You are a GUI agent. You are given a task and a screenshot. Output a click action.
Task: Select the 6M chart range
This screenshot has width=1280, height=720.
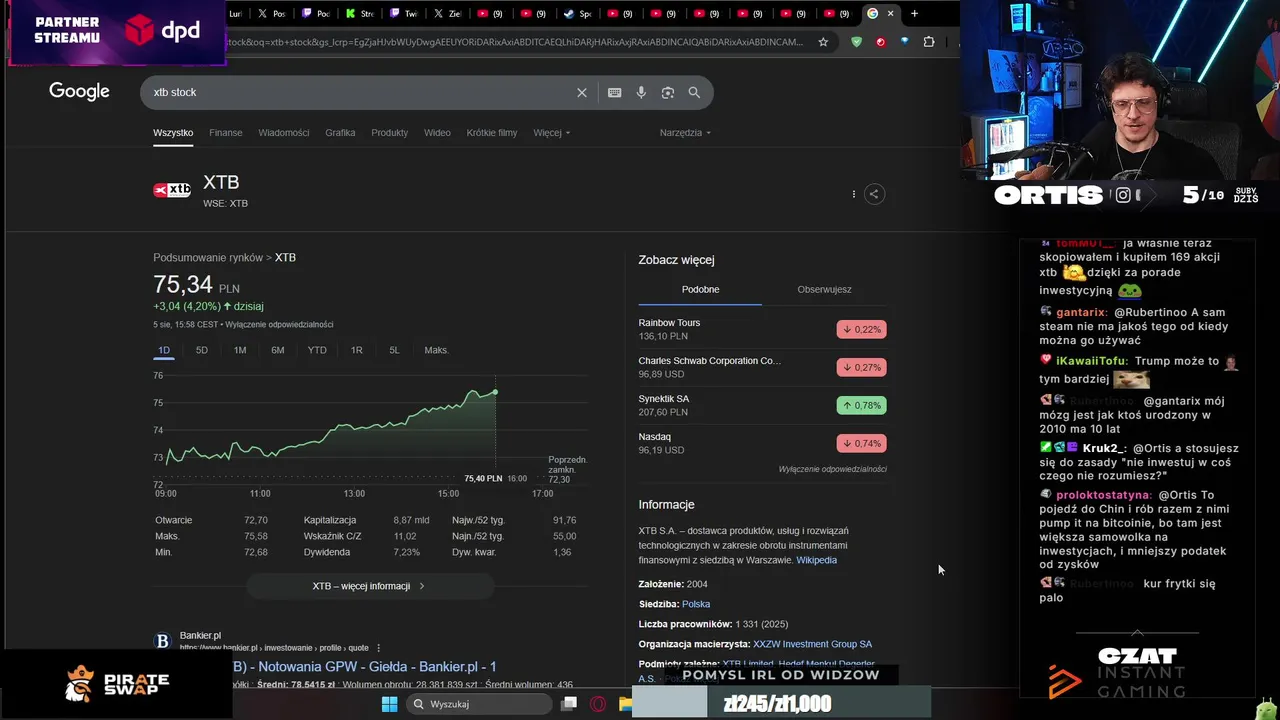[278, 350]
